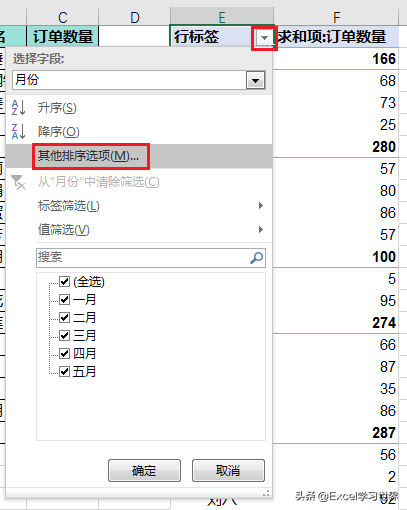Screen dimensions: 407x510
Task: Select column C header
Action: tap(63, 17)
